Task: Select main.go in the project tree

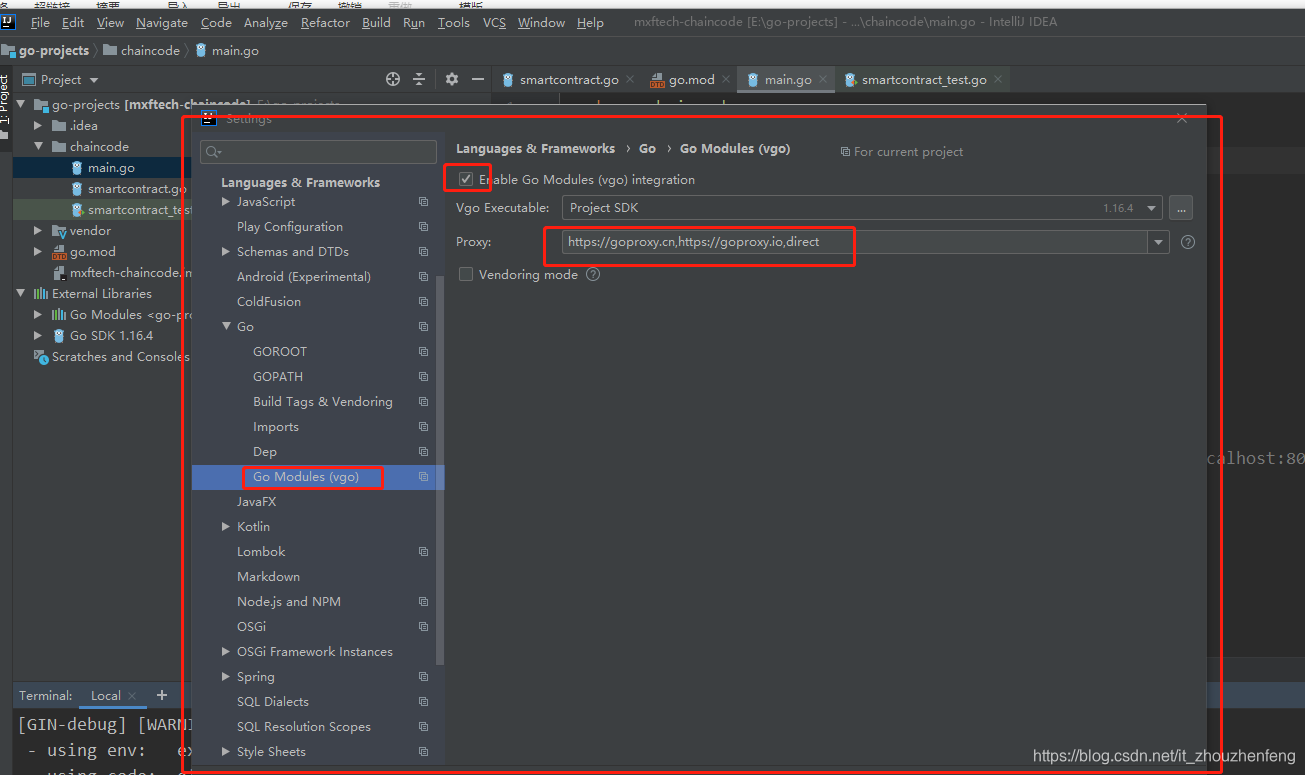Action: click(x=111, y=168)
